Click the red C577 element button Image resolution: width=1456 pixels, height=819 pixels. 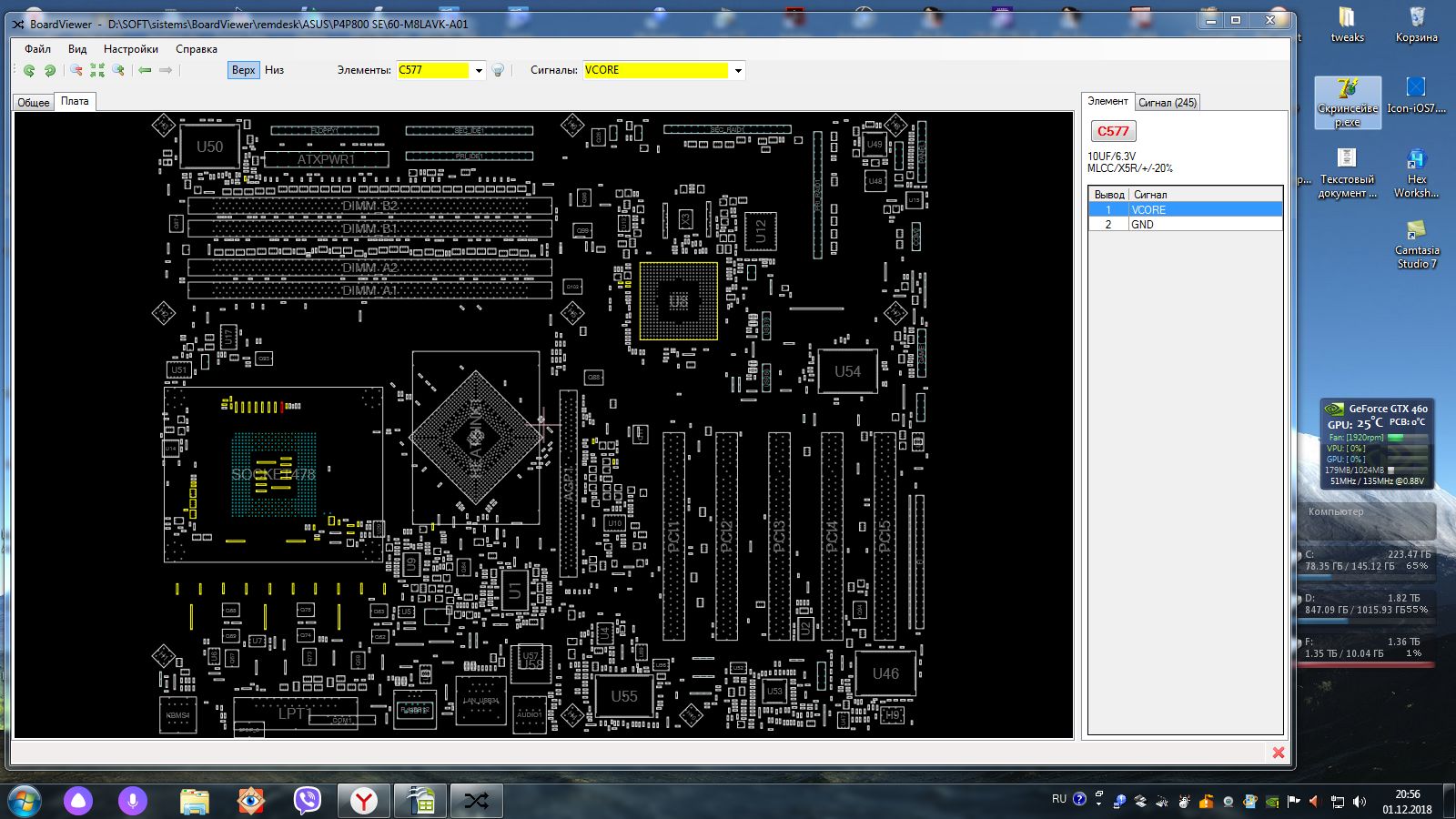click(1112, 131)
